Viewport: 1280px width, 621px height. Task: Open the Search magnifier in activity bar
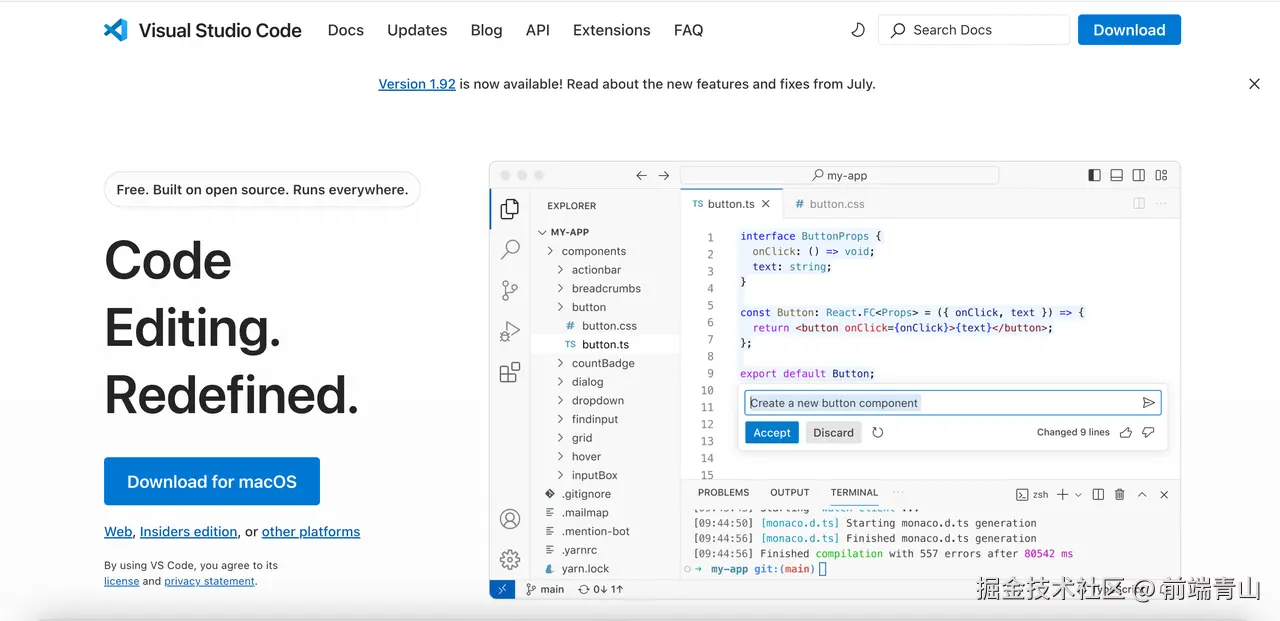[x=510, y=249]
